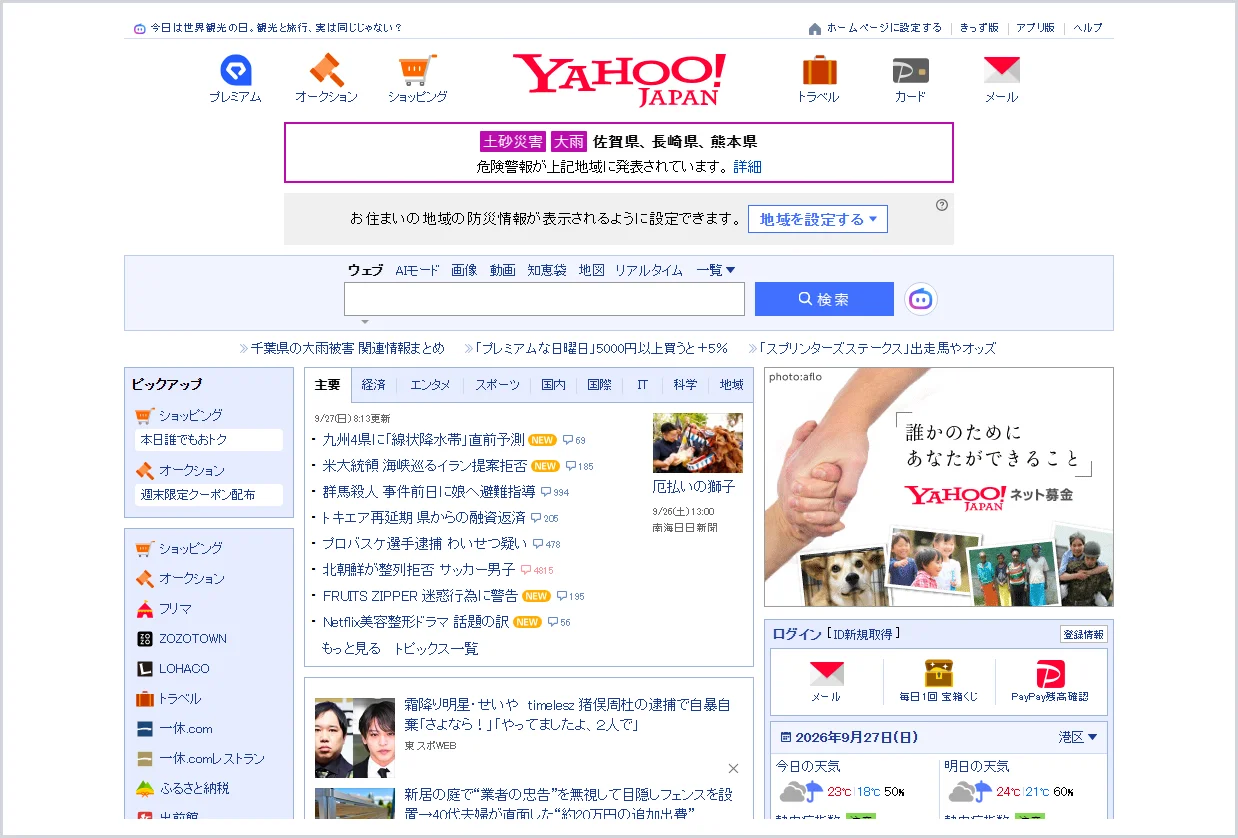Select the リアルタイム search mode
This screenshot has width=1238, height=838.
click(x=649, y=270)
